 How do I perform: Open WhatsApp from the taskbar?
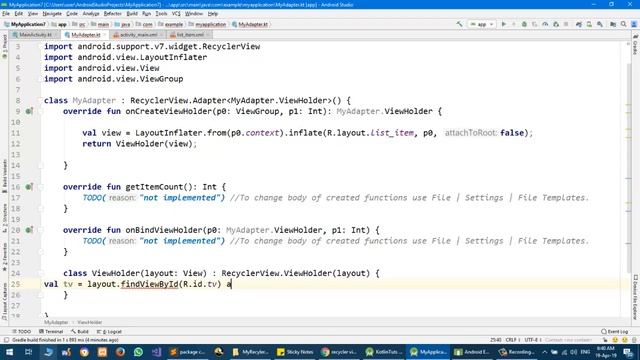point(138,352)
